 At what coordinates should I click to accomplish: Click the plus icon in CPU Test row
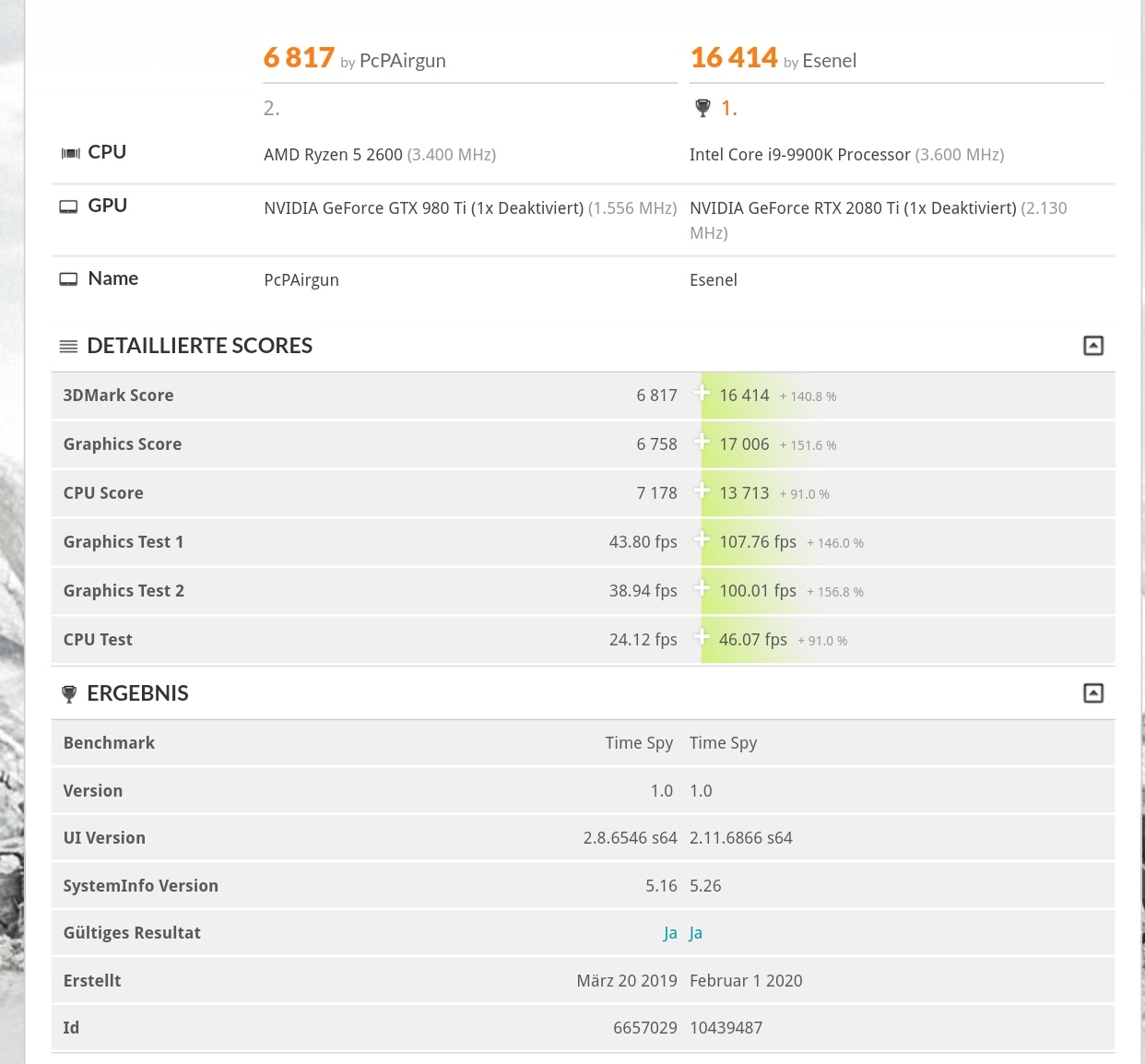702,637
